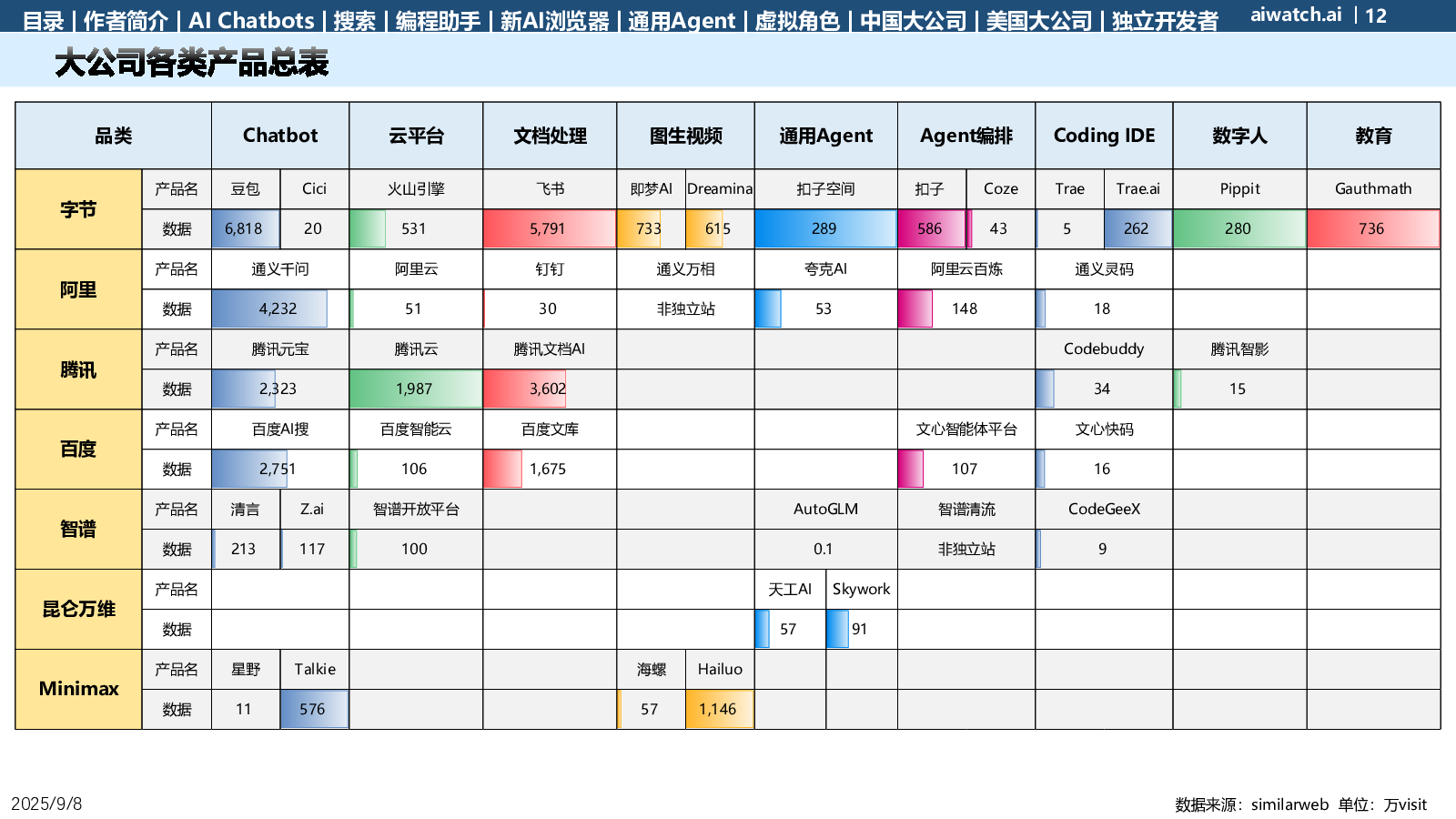Image resolution: width=1456 pixels, height=819 pixels.
Task: Click the Z.ai value 117
Action: (x=315, y=549)
